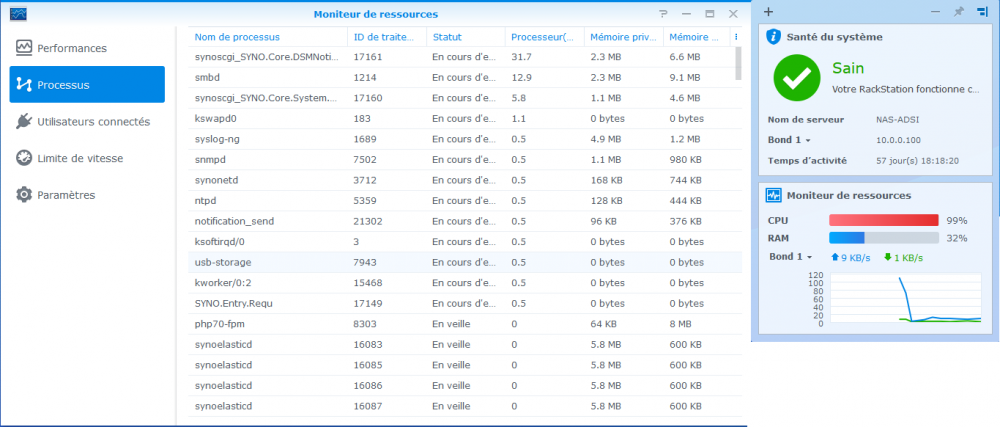The height and width of the screenshot is (427, 1000).
Task: Click the Moniteur de ressources widget icon
Action: 773,195
